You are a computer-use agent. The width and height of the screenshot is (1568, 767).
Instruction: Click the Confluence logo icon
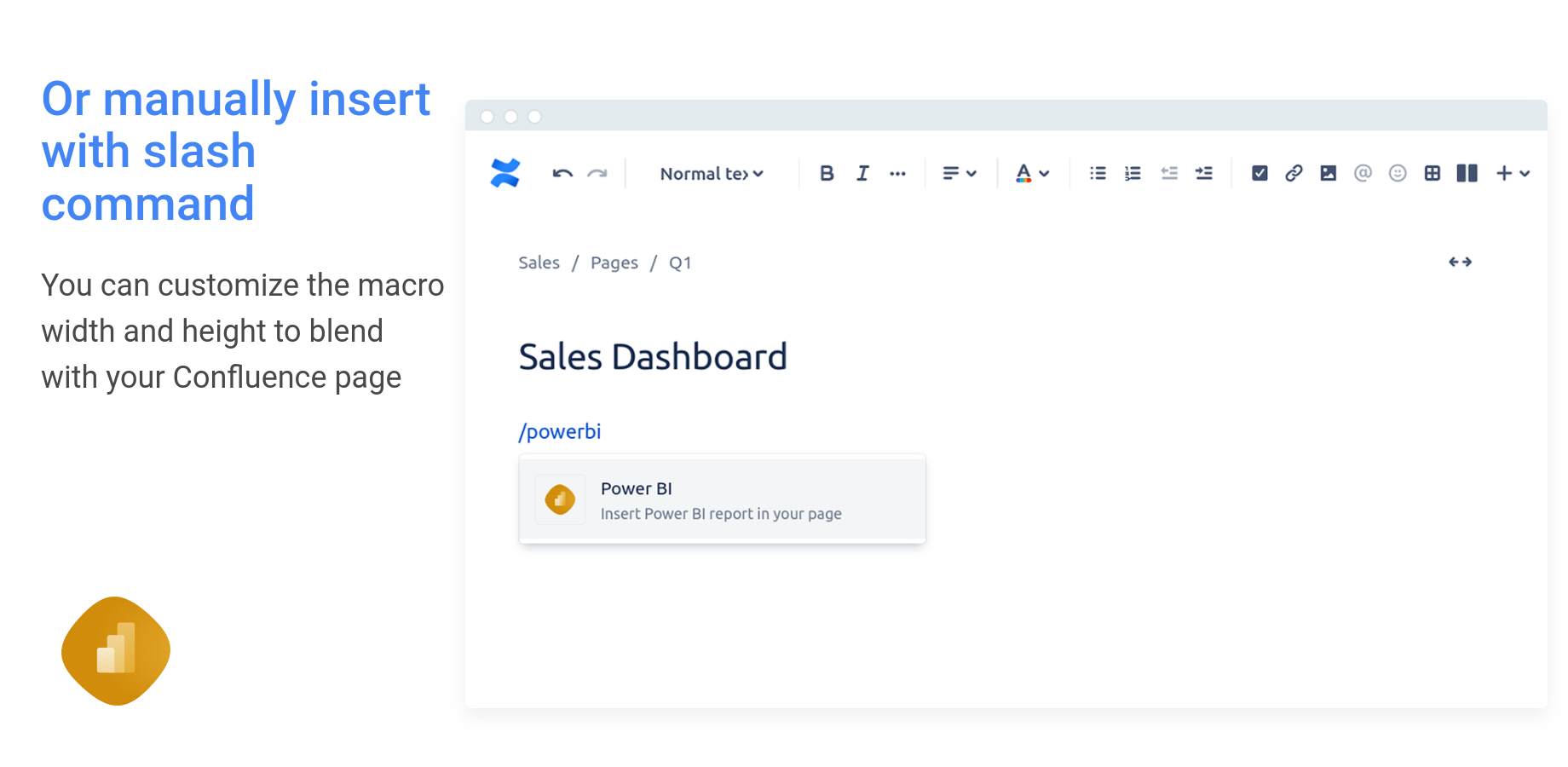(505, 173)
